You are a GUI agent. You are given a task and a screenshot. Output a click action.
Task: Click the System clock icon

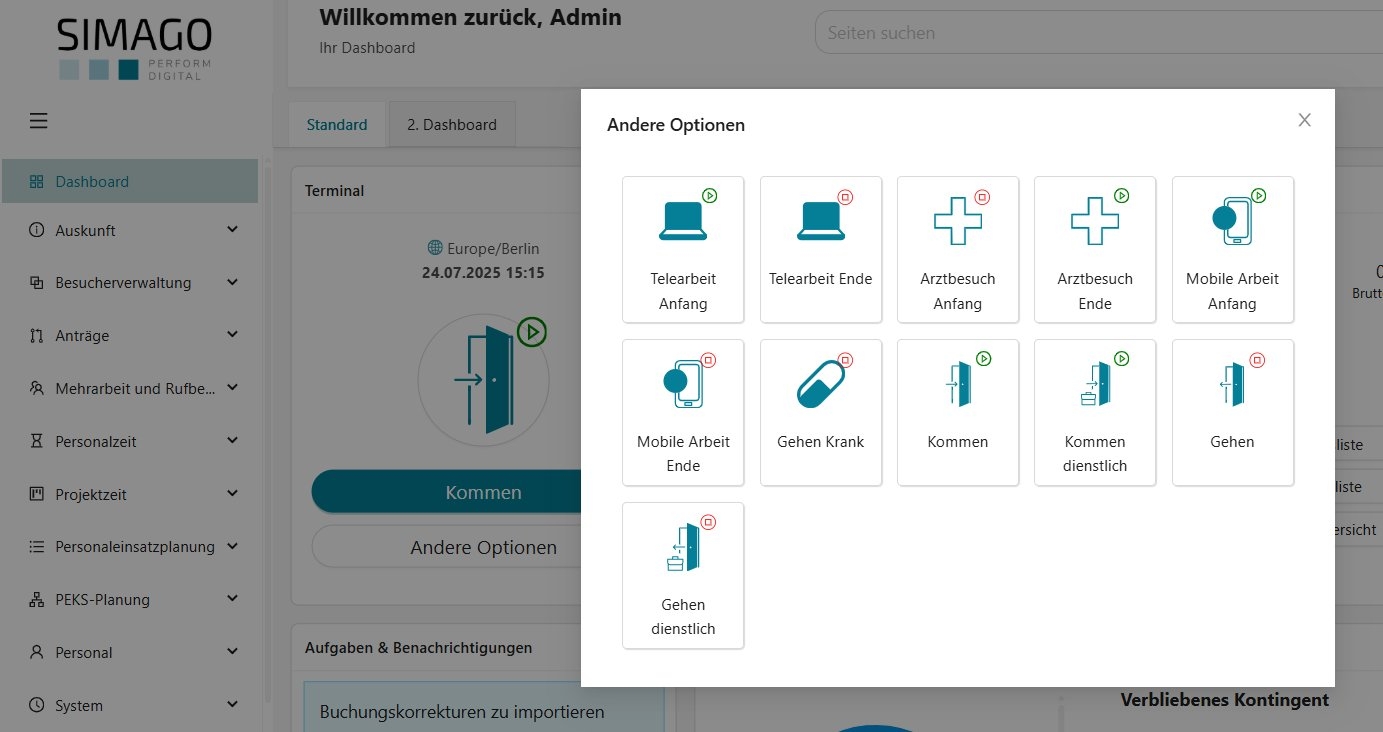(x=37, y=705)
